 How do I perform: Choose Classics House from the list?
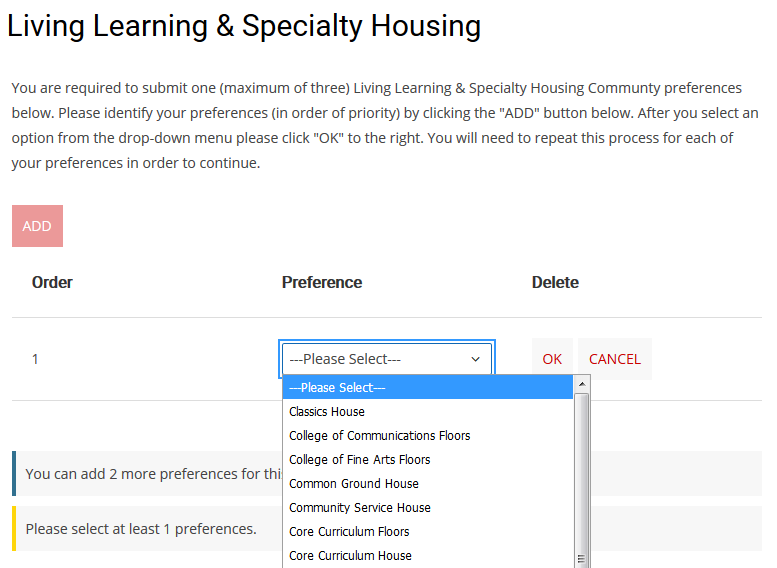tap(327, 412)
